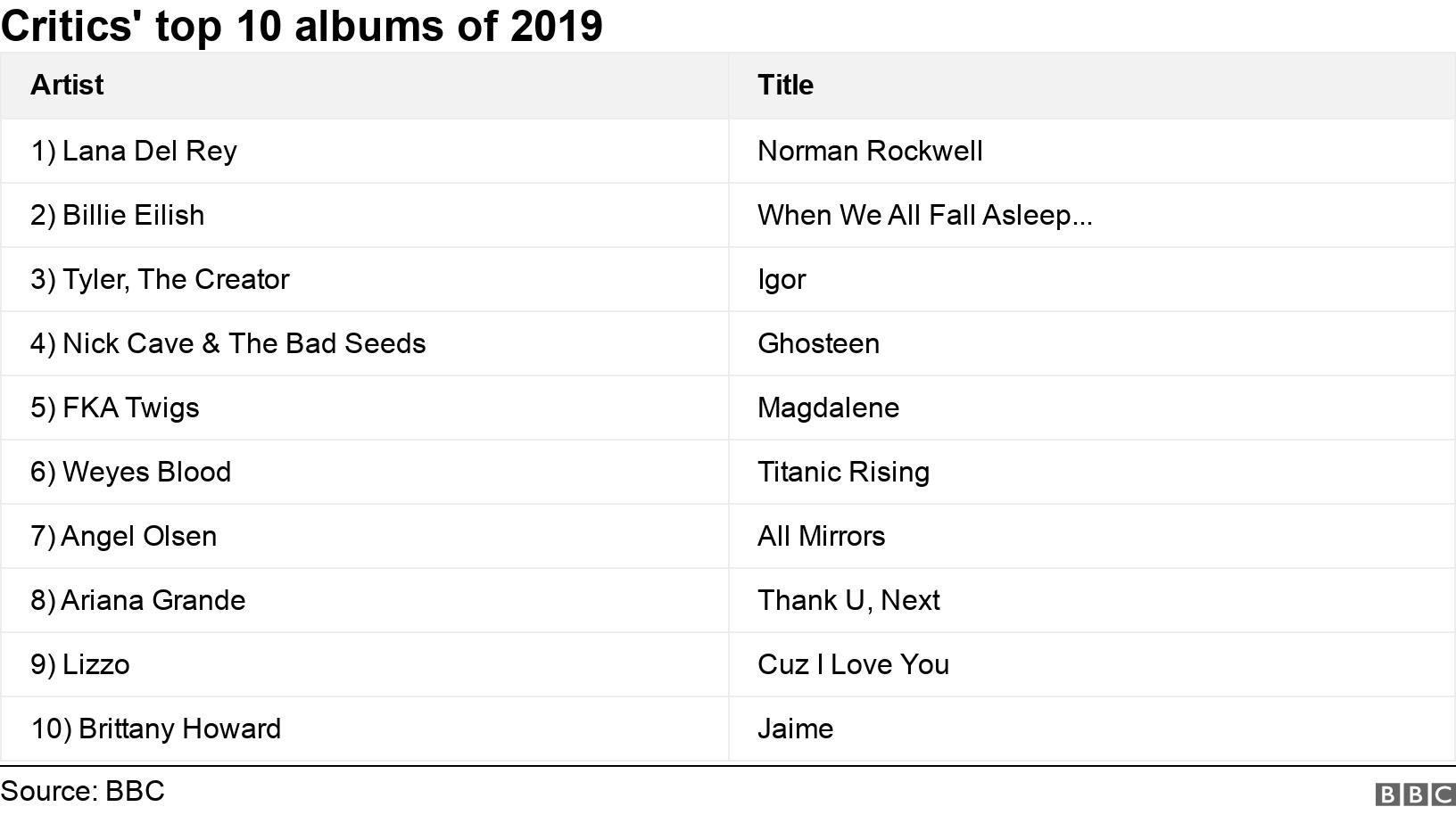Click the When We All Fall Asleep title
Viewport: 1456px width, 815px height.
tap(924, 215)
